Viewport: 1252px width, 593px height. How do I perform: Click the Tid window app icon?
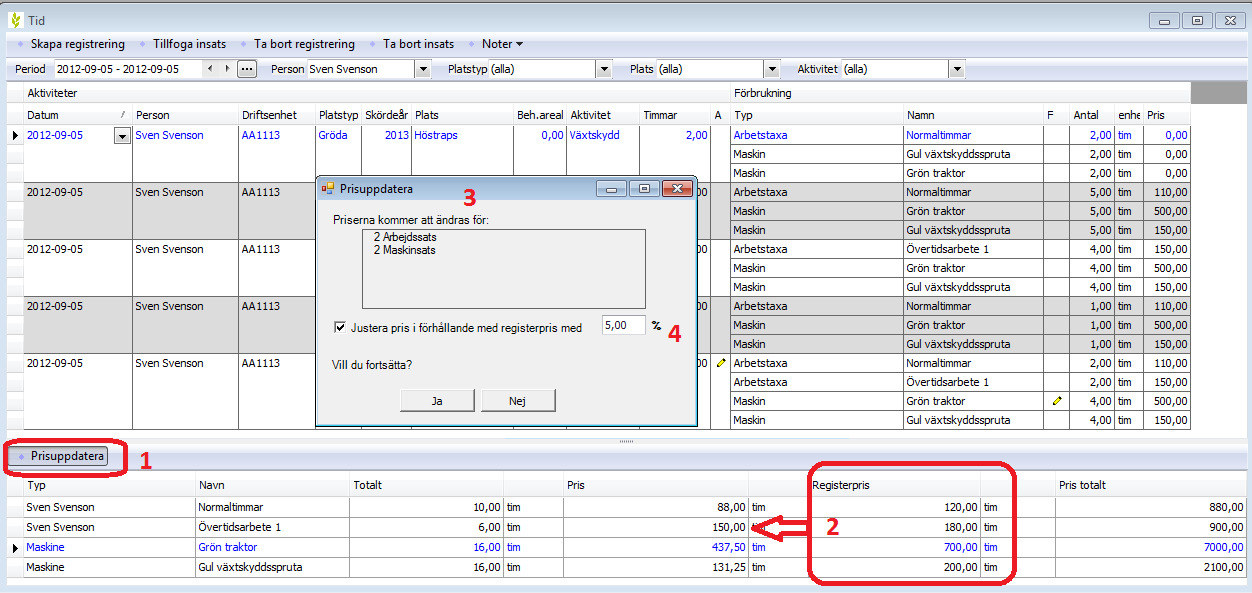click(15, 20)
